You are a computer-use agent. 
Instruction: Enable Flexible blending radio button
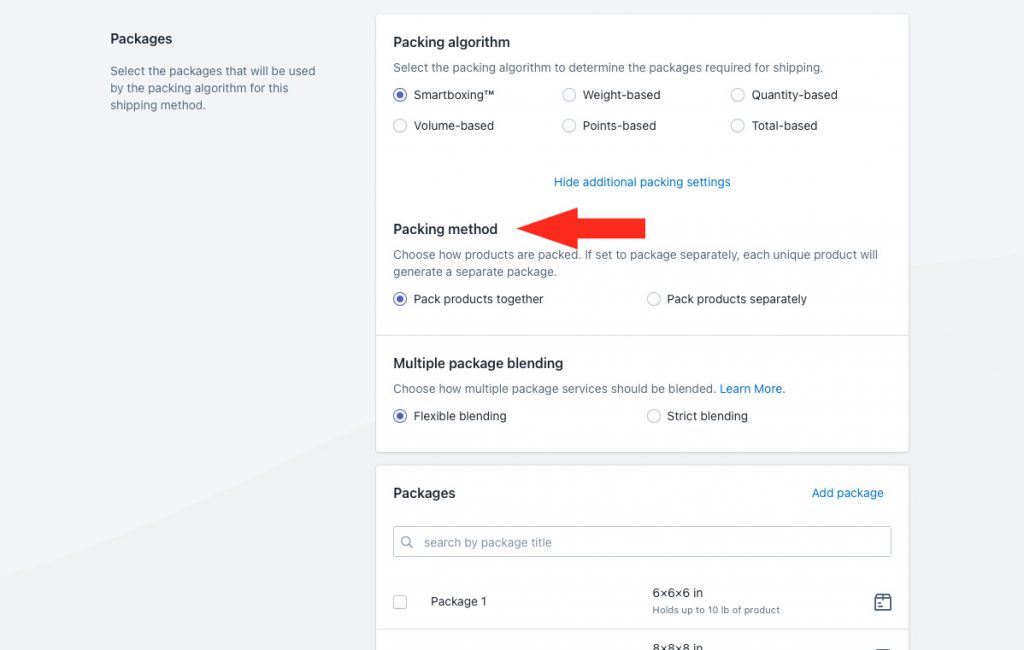(400, 416)
